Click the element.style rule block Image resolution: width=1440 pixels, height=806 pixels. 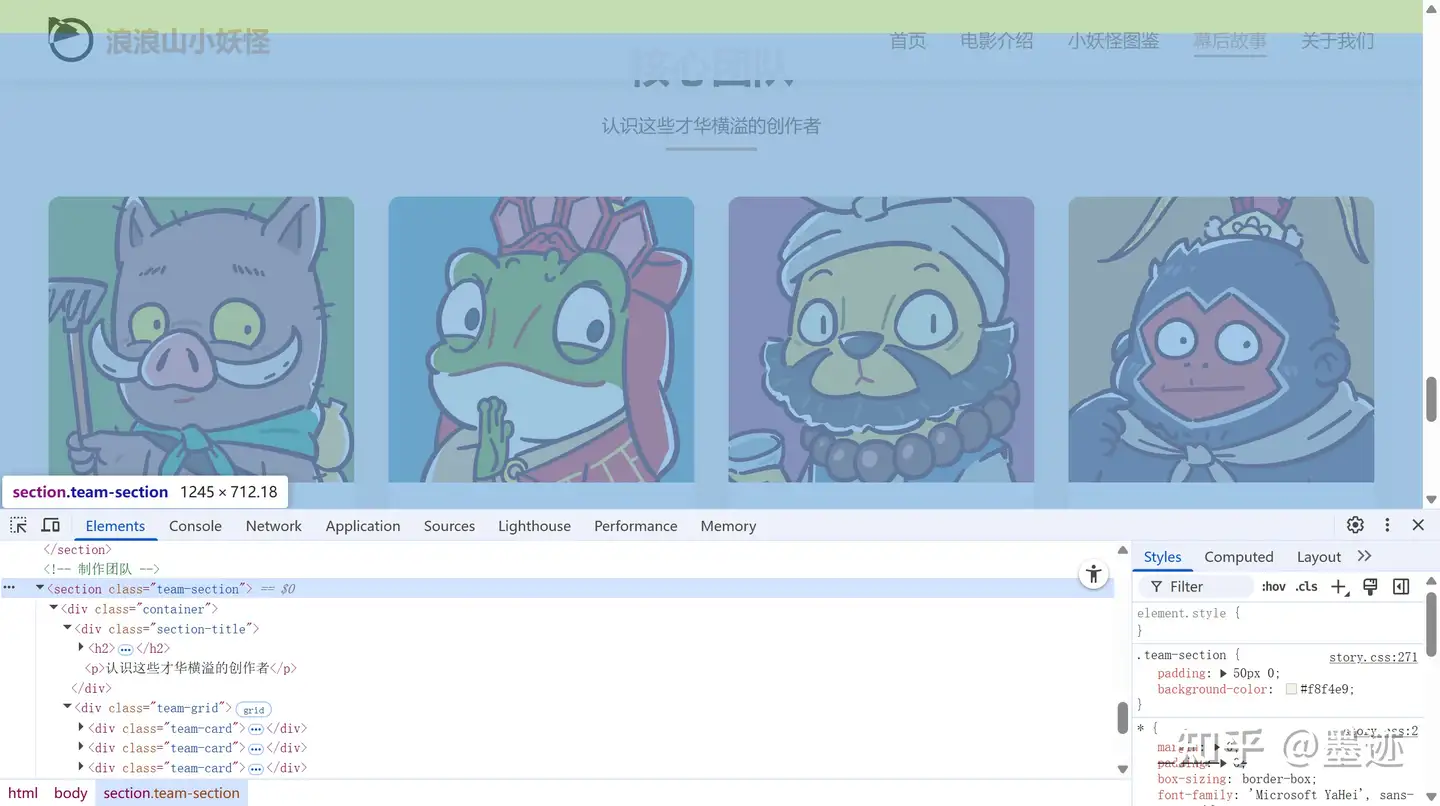point(1278,622)
